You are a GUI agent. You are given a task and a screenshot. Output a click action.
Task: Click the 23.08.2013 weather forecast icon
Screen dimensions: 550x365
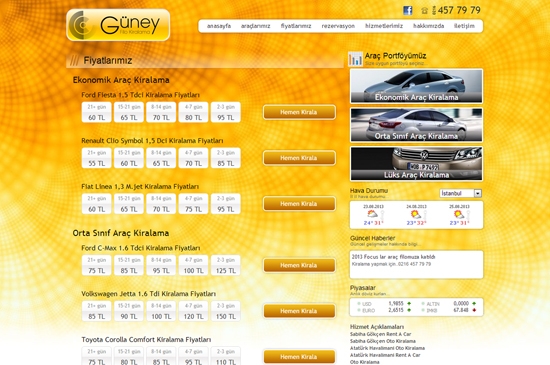[x=372, y=214]
